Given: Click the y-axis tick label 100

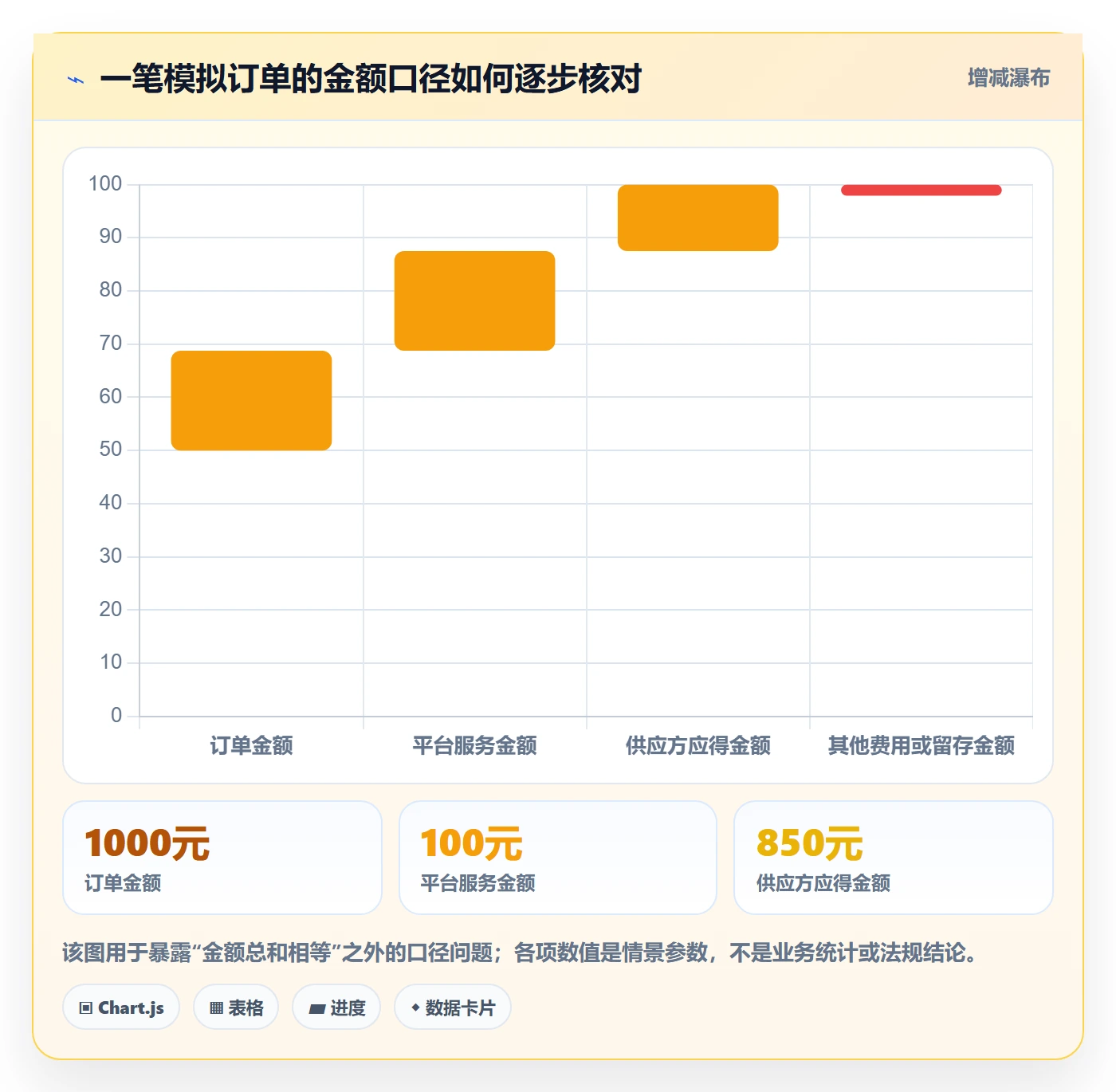Looking at the screenshot, I should coord(105,184).
